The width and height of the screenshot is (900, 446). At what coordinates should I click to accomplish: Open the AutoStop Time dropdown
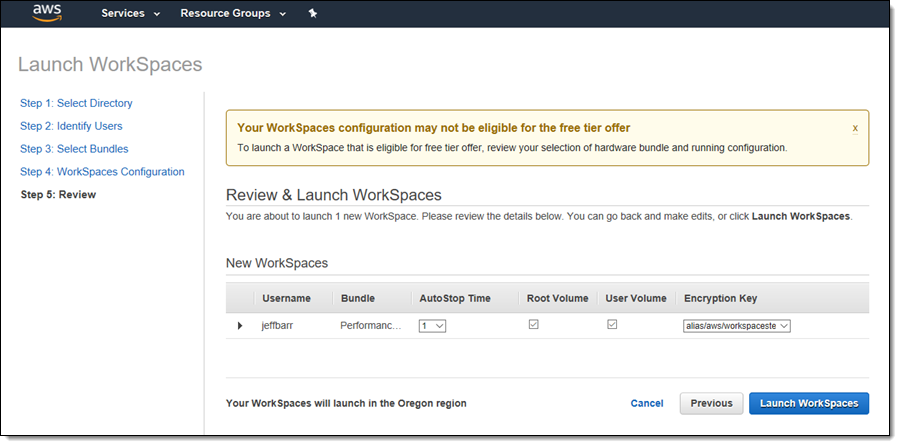click(x=432, y=326)
